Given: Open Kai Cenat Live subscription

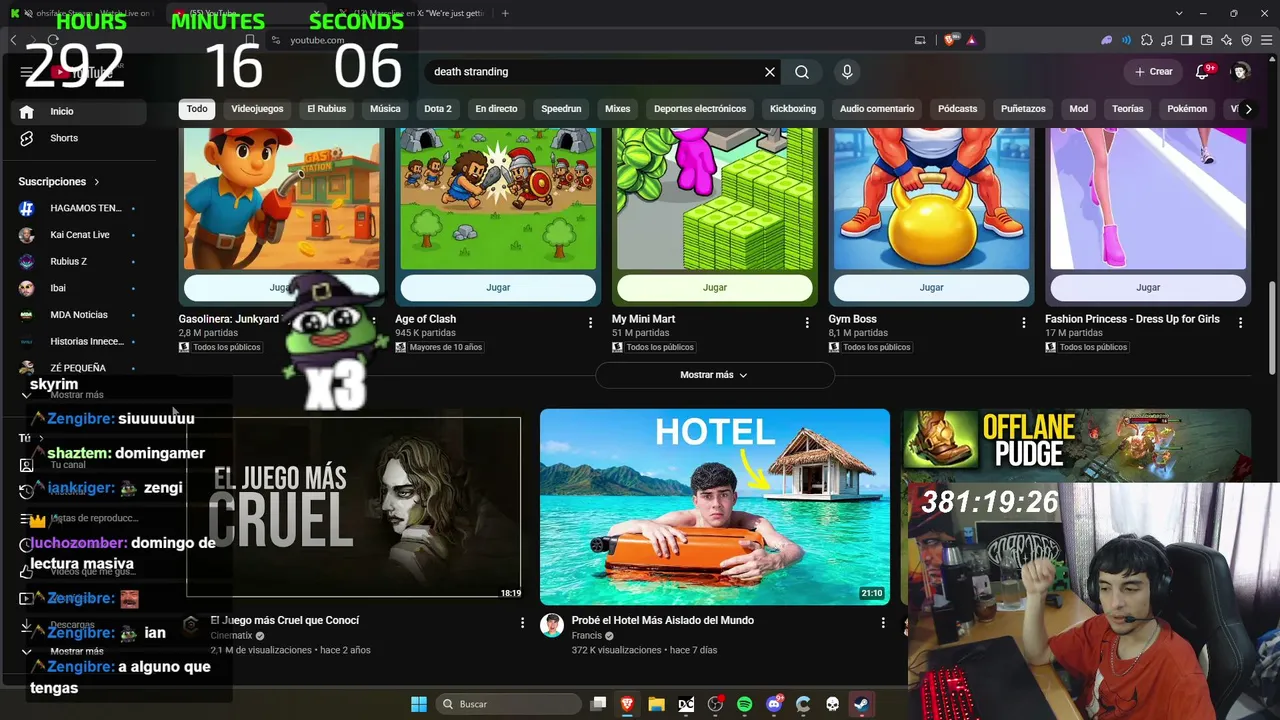Looking at the screenshot, I should (x=79, y=235).
